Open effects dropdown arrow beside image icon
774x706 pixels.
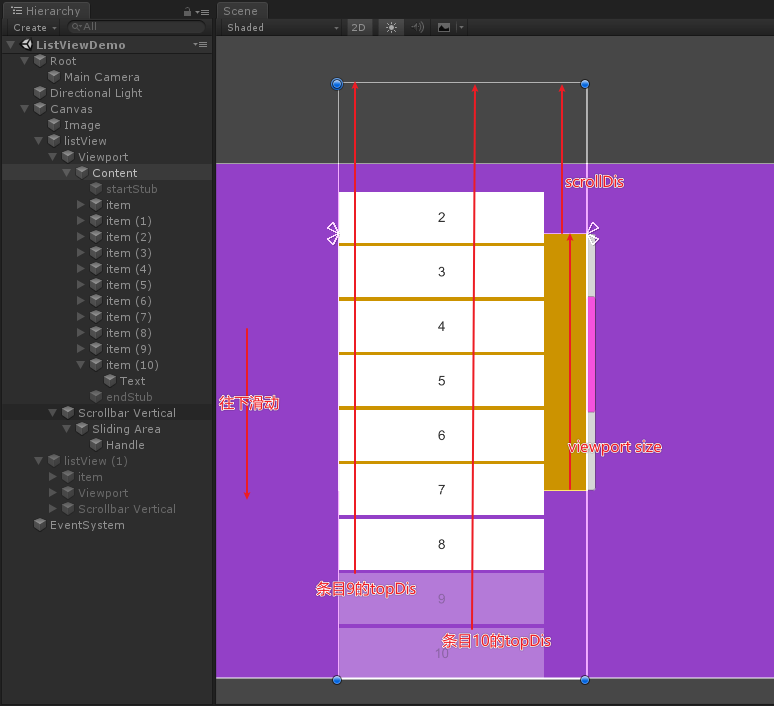(461, 28)
